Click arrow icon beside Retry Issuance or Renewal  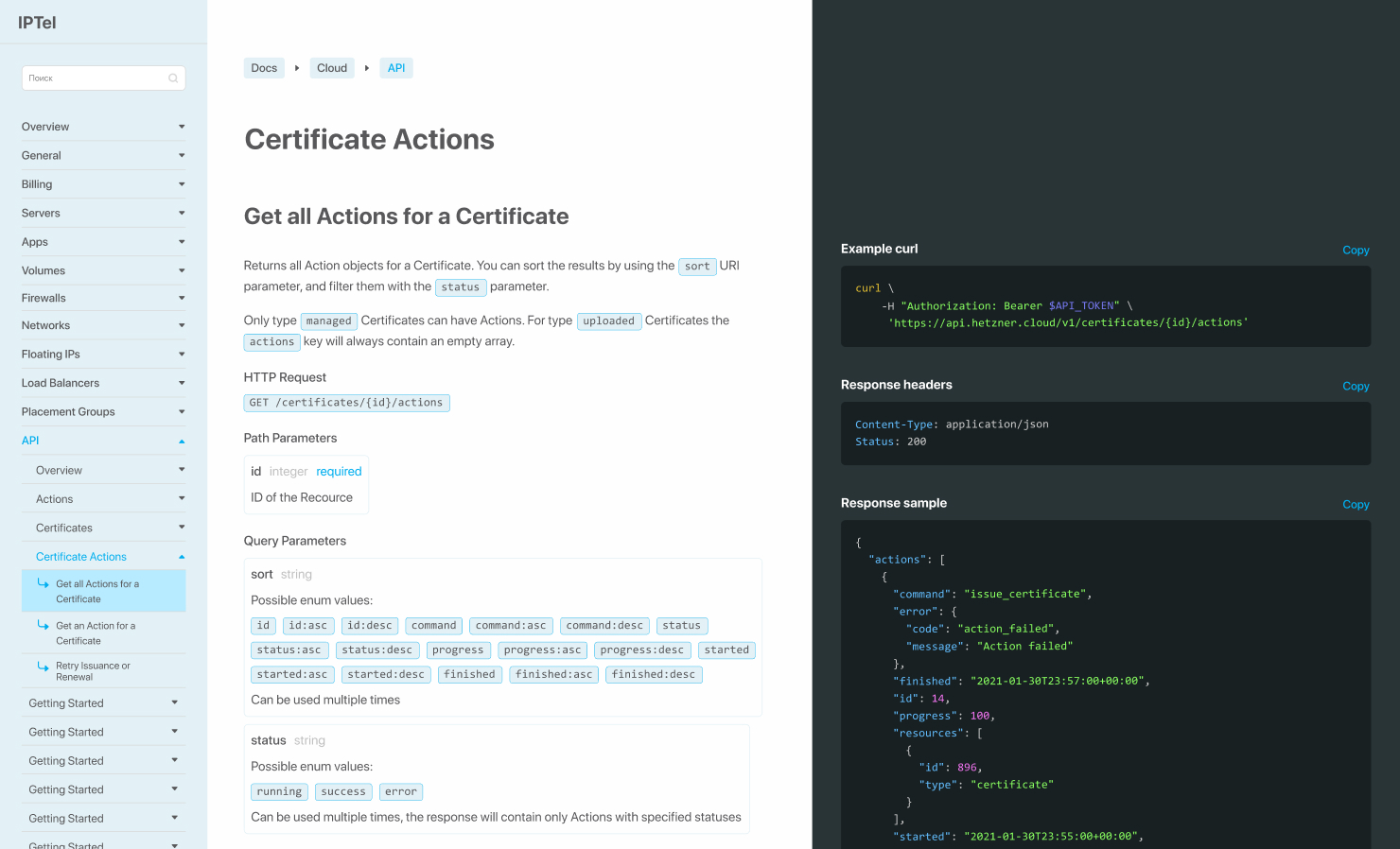point(43,667)
